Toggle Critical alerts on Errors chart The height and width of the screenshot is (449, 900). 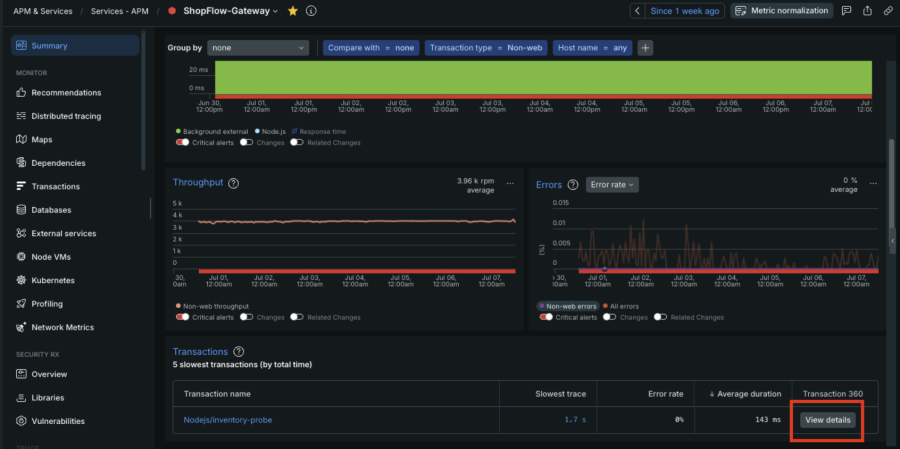click(546, 317)
